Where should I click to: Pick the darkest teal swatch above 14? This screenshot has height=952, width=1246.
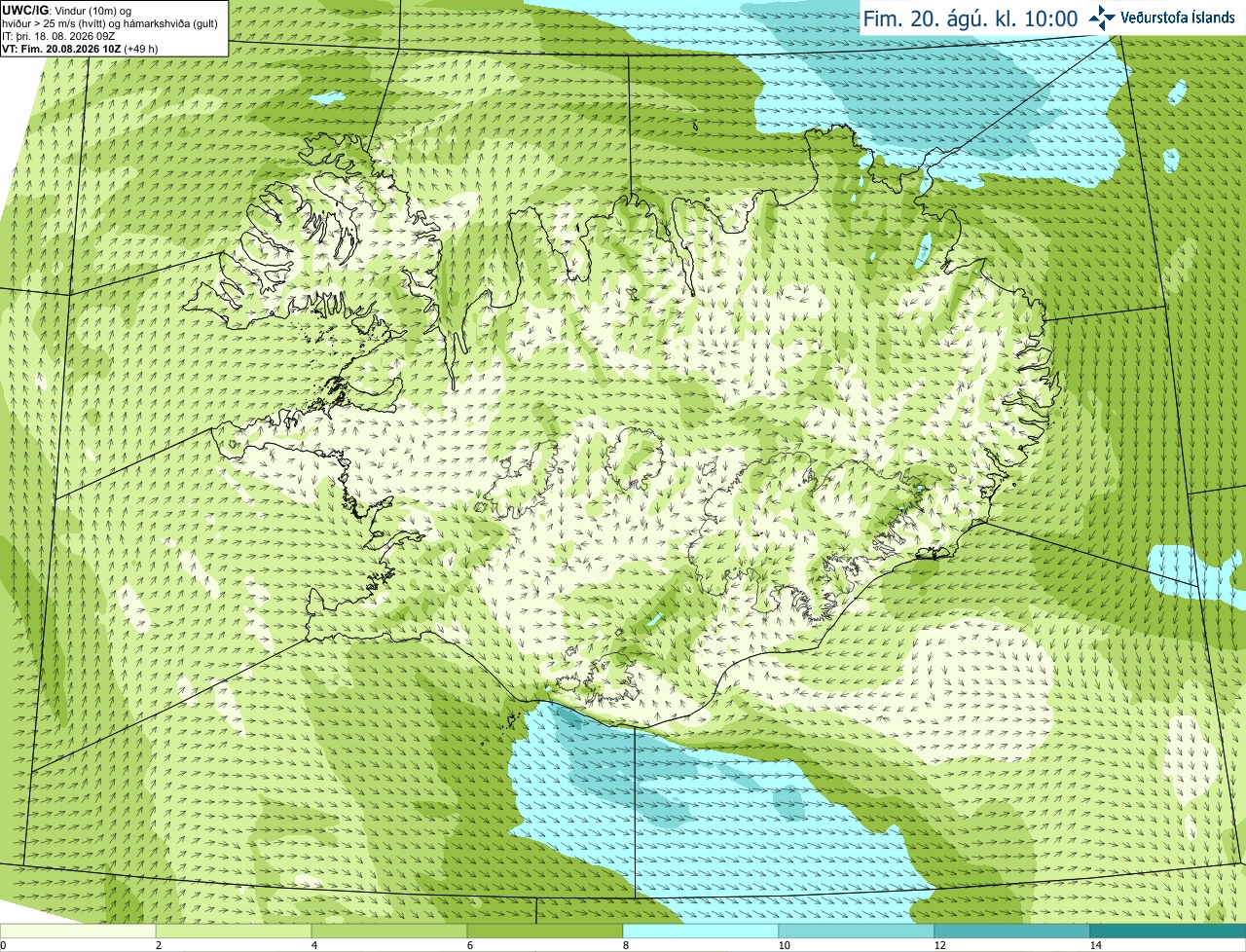pyautogui.click(x=1168, y=931)
